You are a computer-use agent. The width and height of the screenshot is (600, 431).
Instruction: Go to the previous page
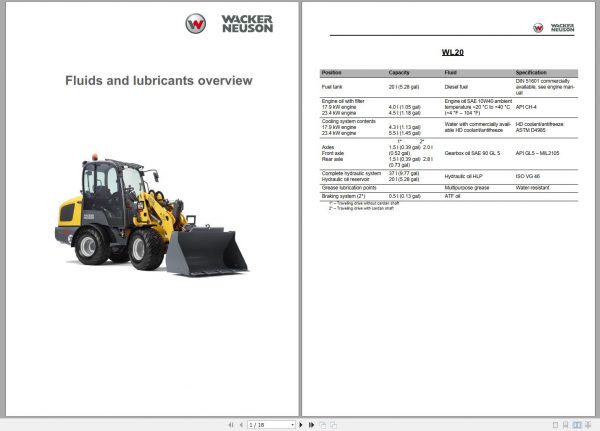point(241,425)
